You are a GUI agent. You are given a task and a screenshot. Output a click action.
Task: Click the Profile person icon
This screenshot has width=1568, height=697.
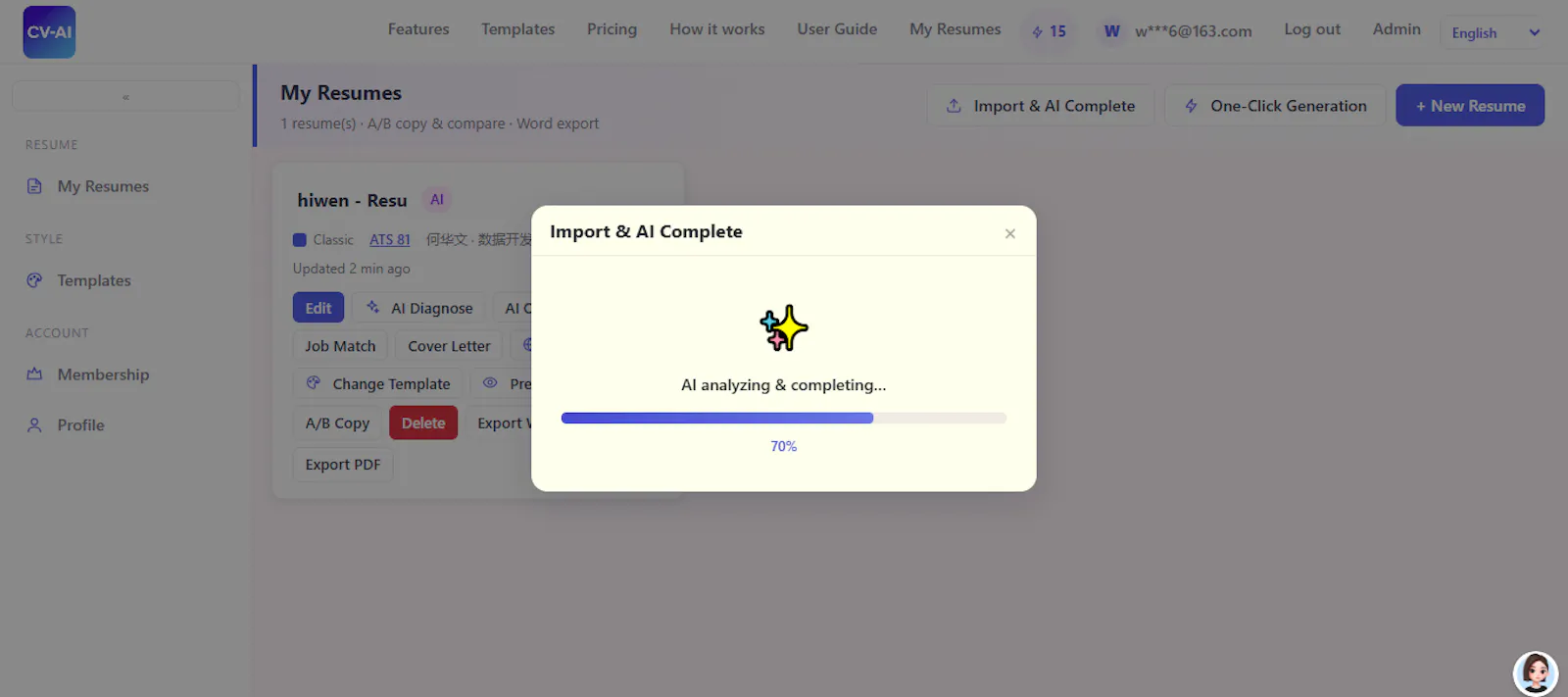point(34,425)
